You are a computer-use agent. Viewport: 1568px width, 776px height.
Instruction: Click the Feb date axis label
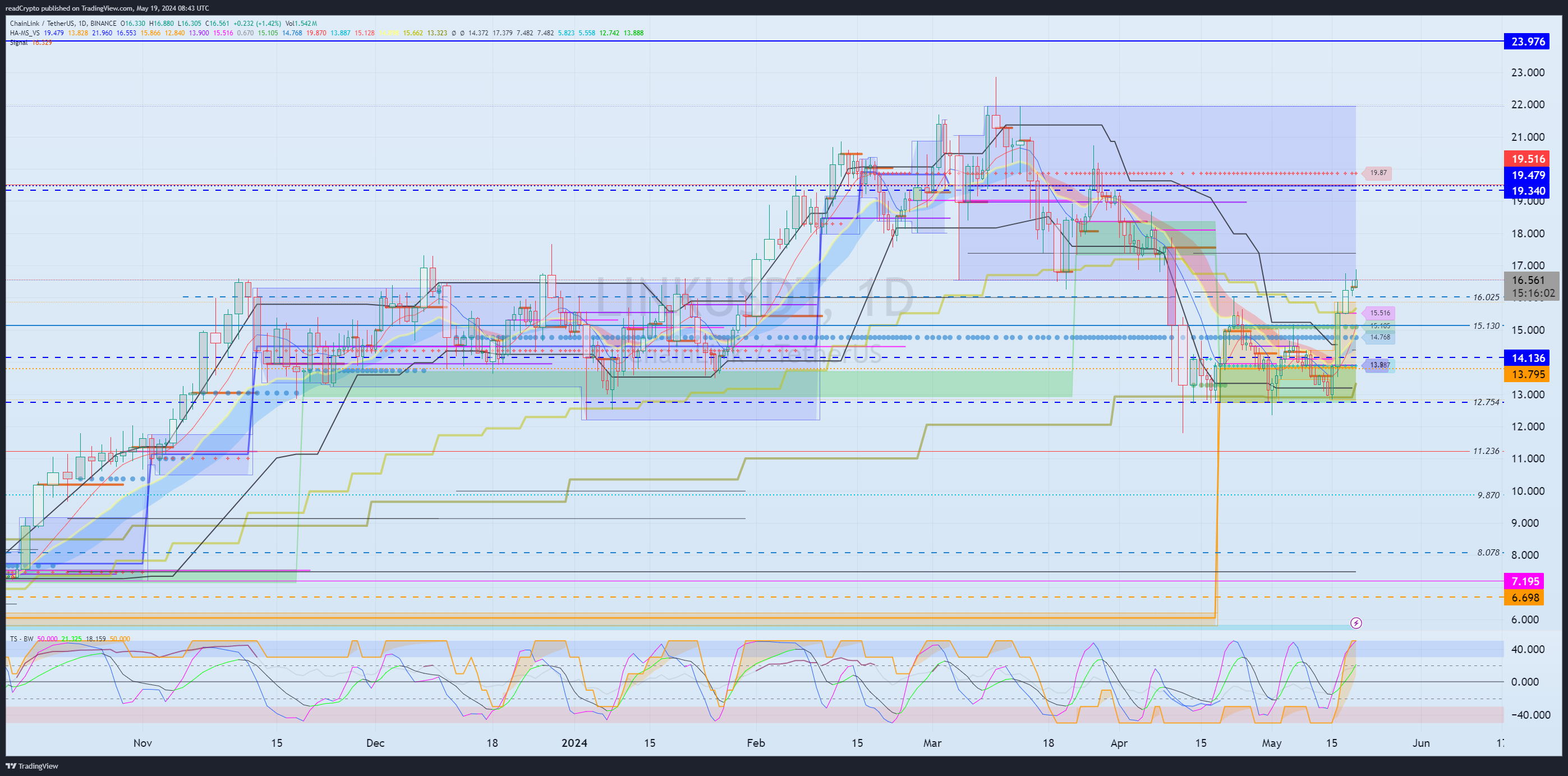(x=756, y=742)
